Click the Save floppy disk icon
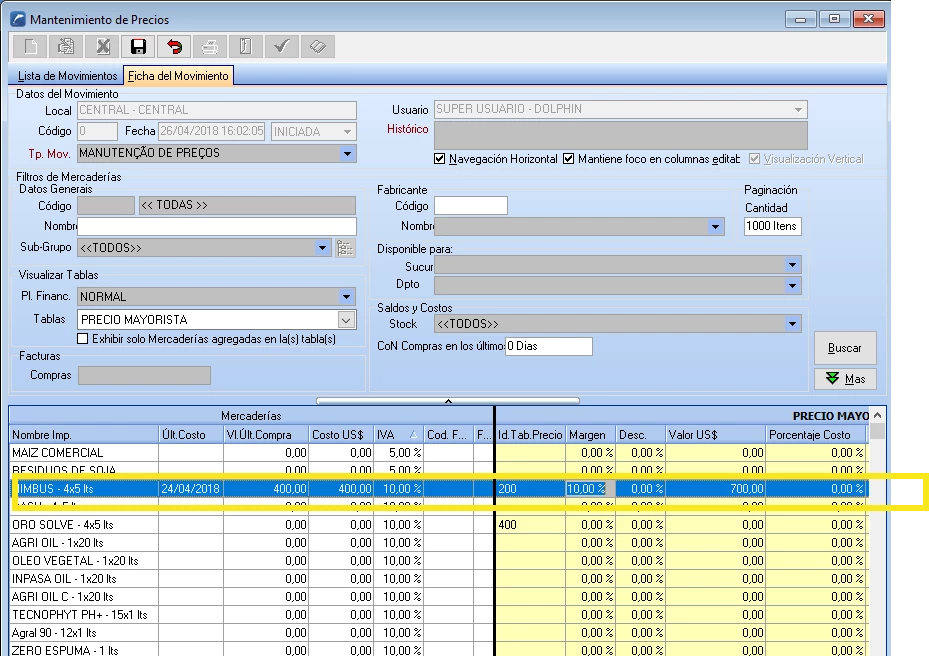This screenshot has width=929, height=656. point(137,46)
